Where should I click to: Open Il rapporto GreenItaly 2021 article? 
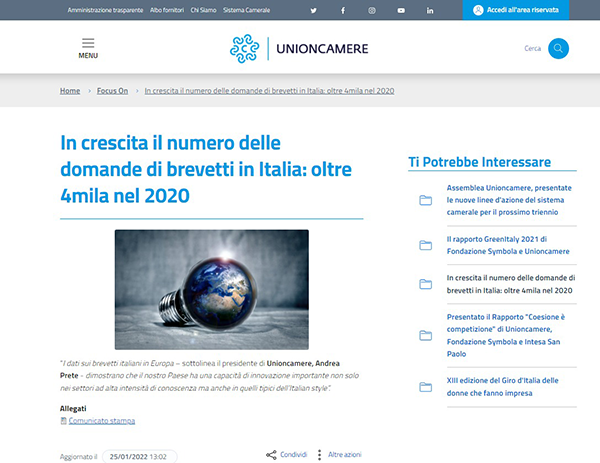pyautogui.click(x=508, y=245)
